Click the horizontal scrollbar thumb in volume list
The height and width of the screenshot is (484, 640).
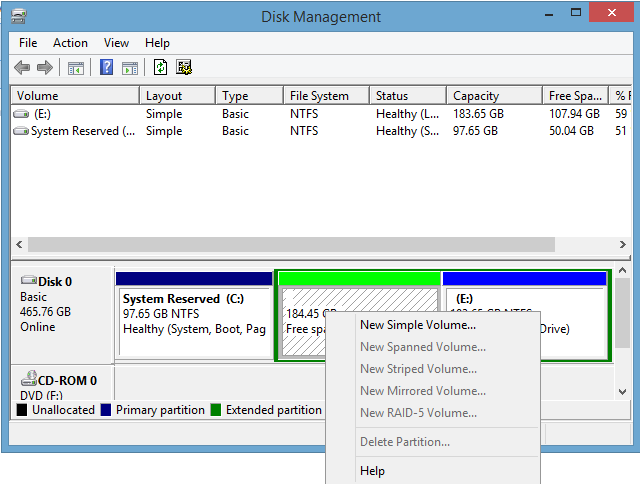tap(291, 244)
